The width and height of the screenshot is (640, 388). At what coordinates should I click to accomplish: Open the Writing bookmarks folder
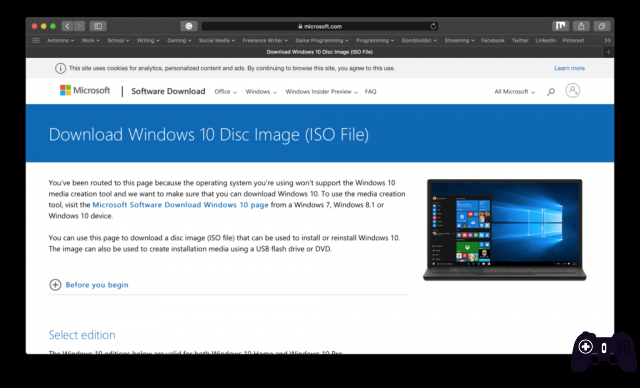click(x=148, y=40)
